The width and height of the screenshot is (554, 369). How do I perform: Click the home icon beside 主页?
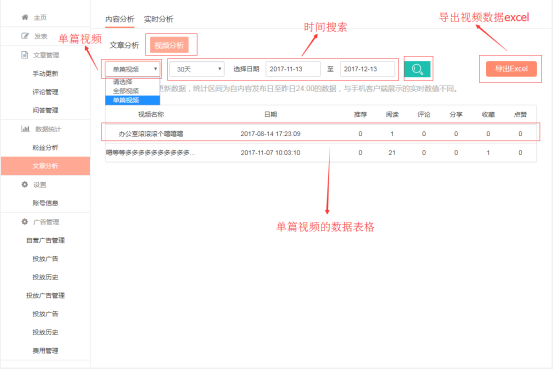[24, 17]
